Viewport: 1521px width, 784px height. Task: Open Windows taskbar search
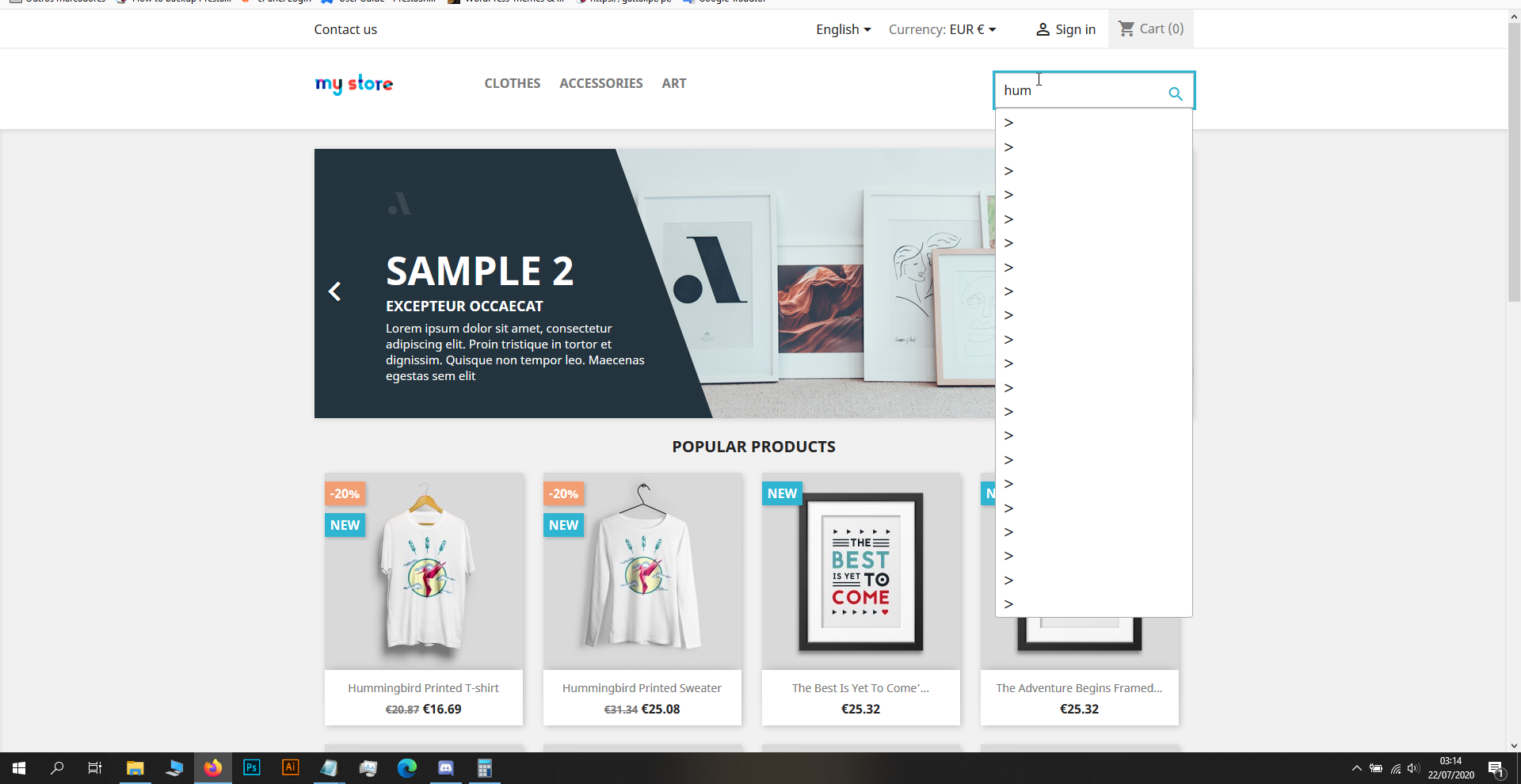coord(57,768)
